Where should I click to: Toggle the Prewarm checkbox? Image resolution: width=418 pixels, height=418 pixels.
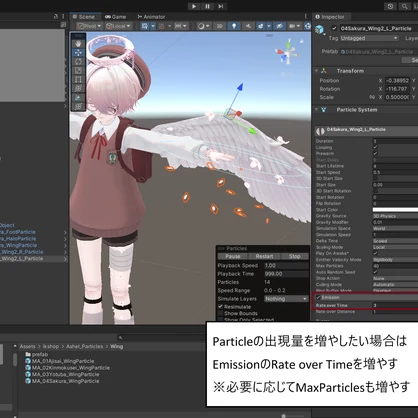(375, 153)
